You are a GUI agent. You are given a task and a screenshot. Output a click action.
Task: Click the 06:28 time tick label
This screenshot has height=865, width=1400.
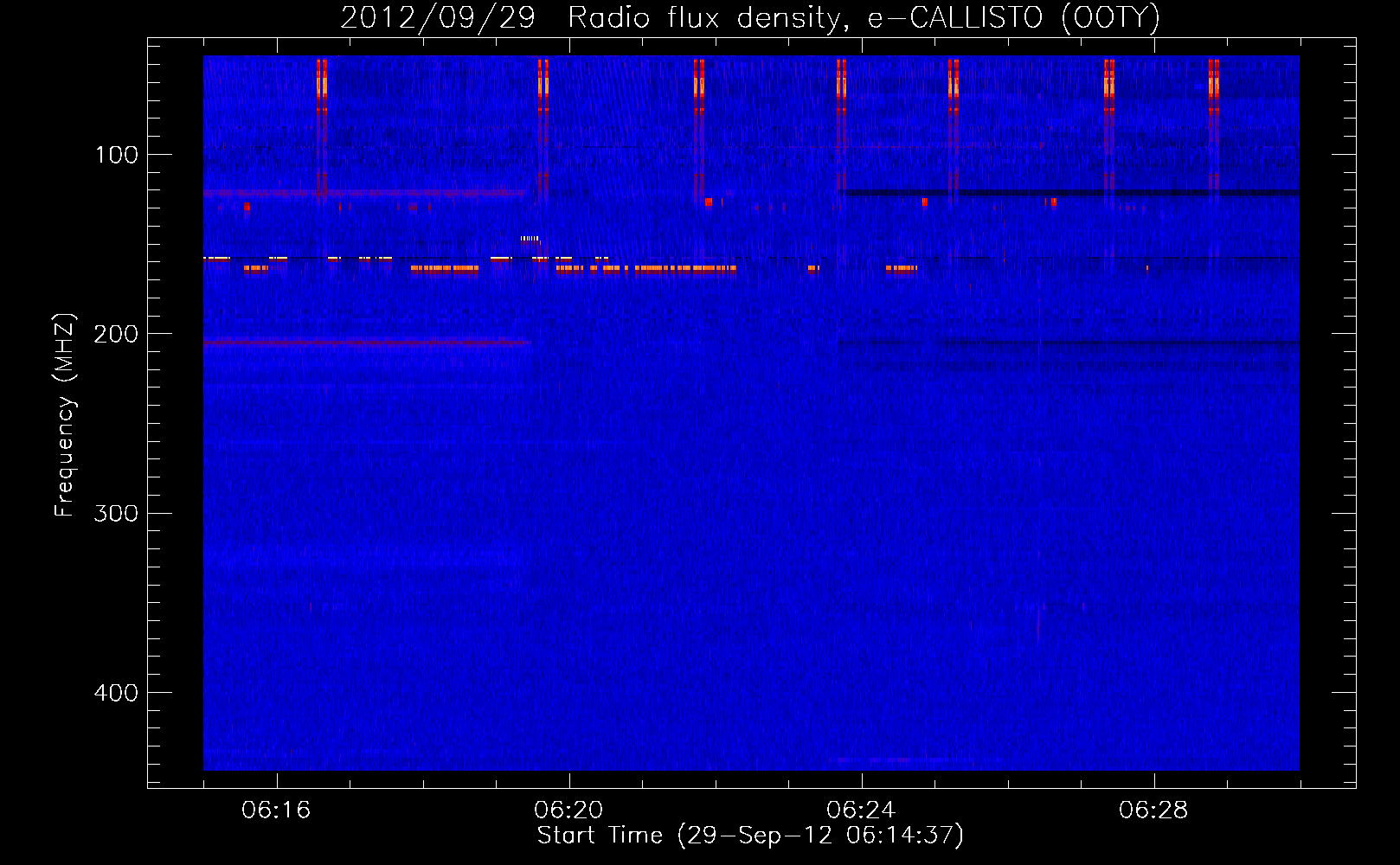click(x=1153, y=811)
